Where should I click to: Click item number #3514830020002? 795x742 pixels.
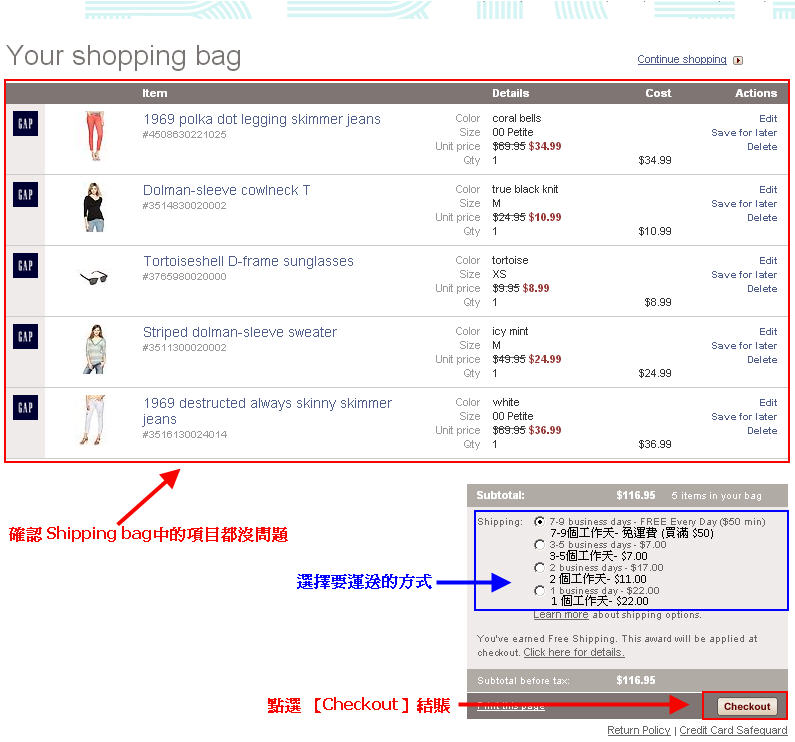click(185, 206)
